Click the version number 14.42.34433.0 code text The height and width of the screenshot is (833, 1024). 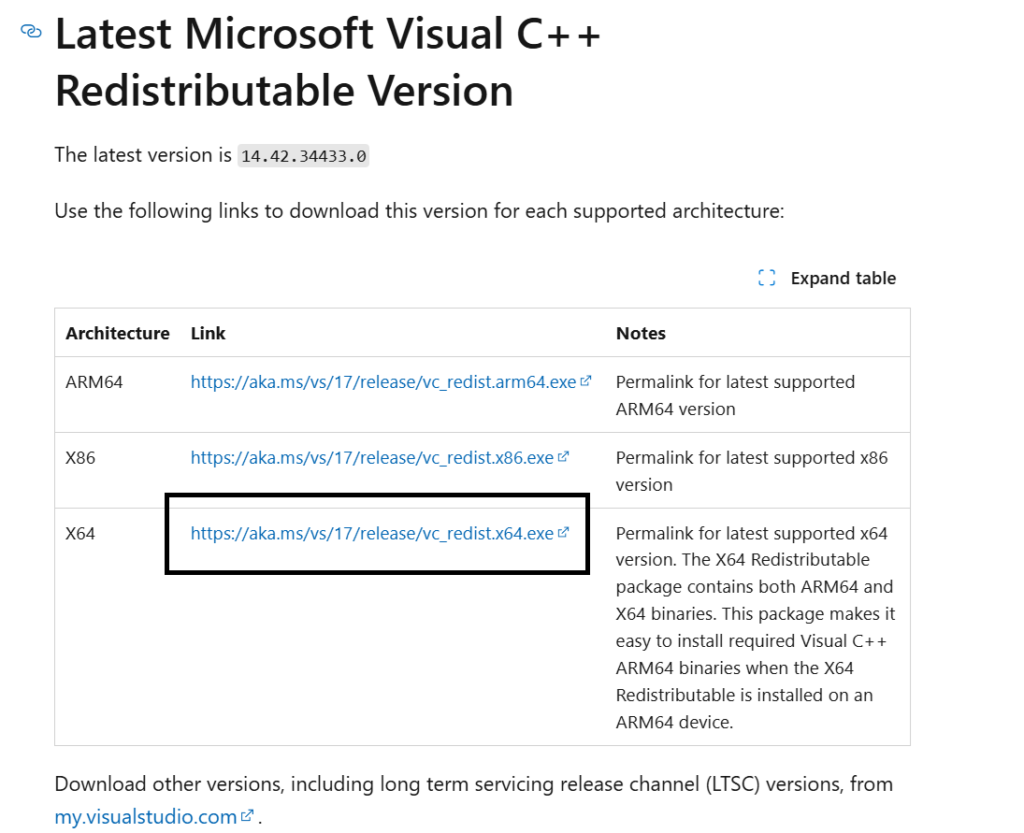(x=304, y=156)
